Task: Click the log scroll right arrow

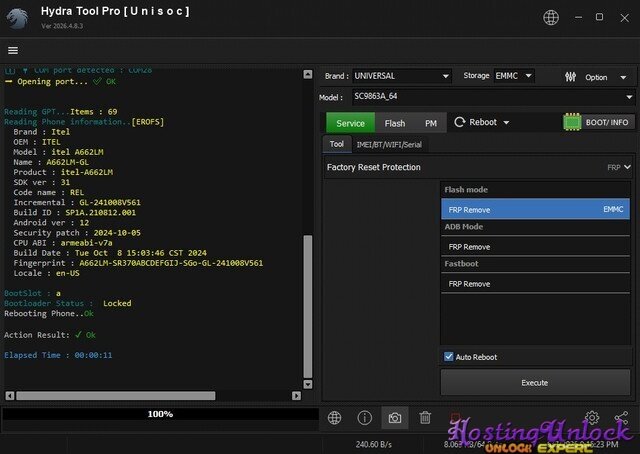Action: 296,396
